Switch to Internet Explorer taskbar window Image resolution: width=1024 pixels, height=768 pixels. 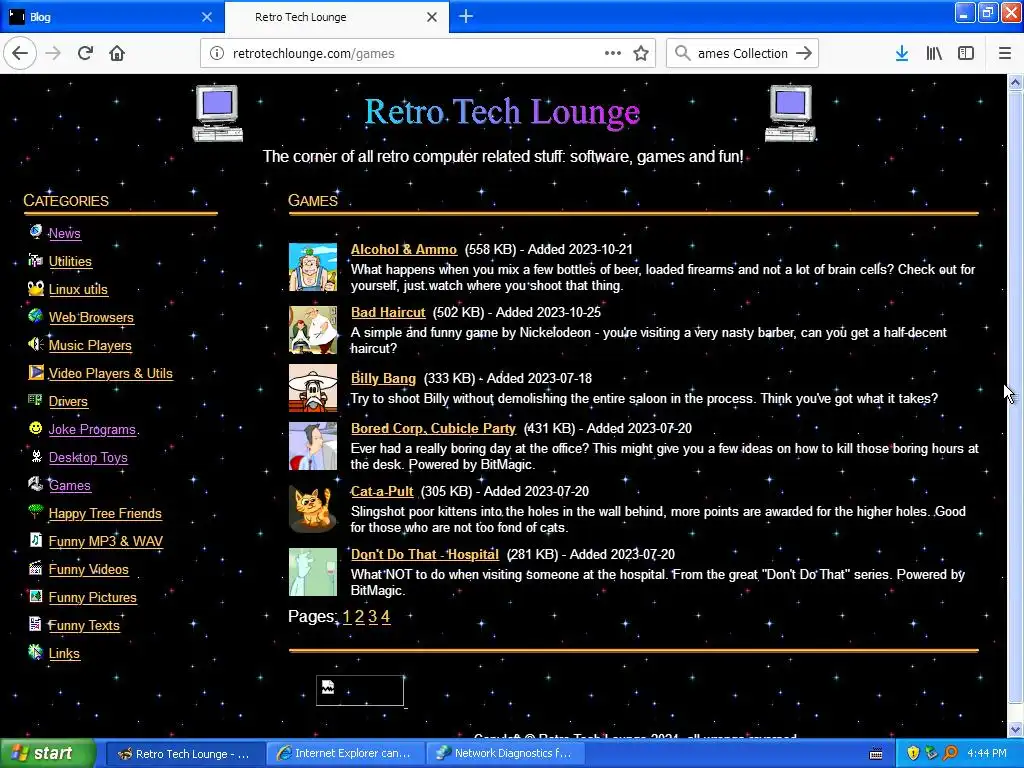(x=345, y=753)
